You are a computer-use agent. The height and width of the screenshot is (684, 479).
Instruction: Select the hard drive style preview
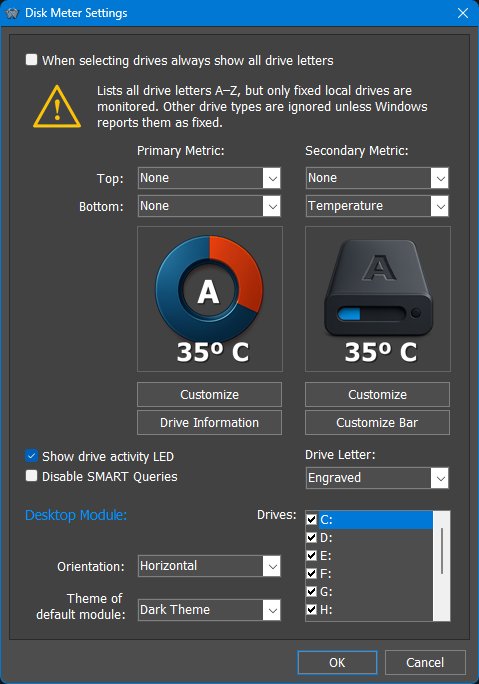tap(378, 299)
